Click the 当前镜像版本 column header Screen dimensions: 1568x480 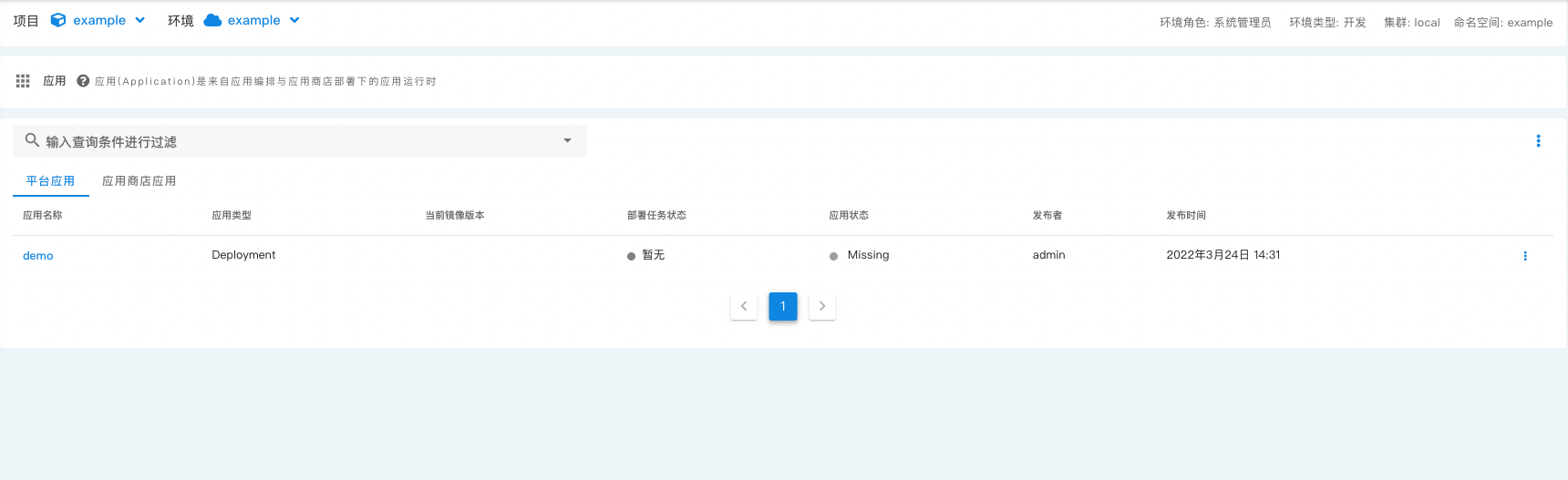point(455,216)
